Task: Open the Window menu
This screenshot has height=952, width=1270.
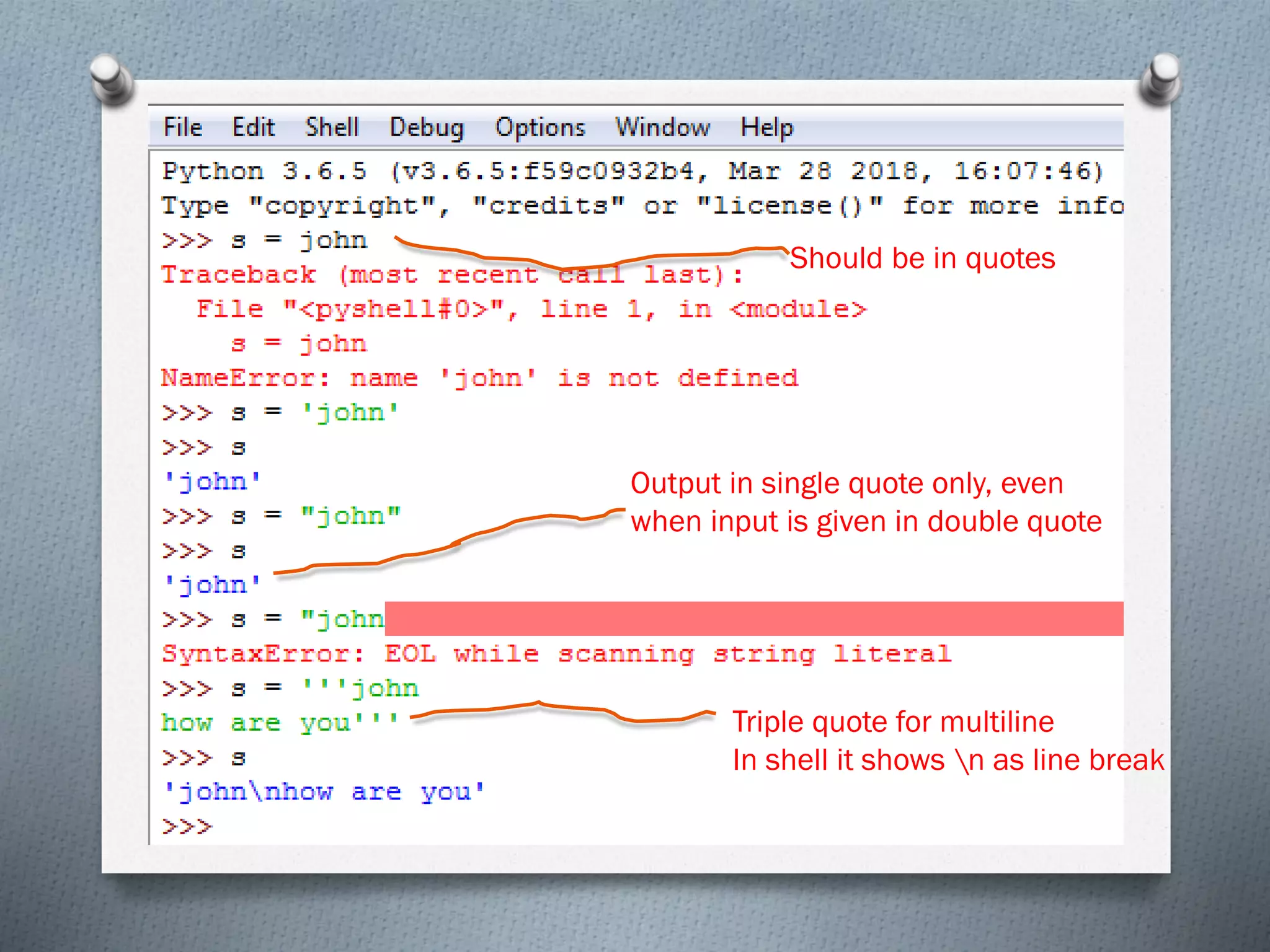Action: coord(662,128)
